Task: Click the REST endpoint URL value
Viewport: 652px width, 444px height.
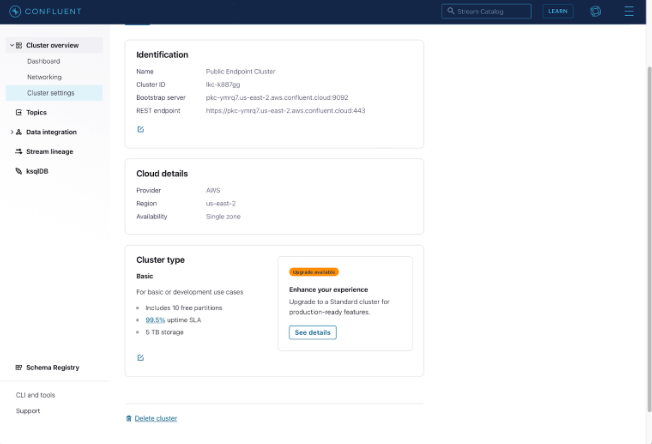Action: tap(285, 111)
